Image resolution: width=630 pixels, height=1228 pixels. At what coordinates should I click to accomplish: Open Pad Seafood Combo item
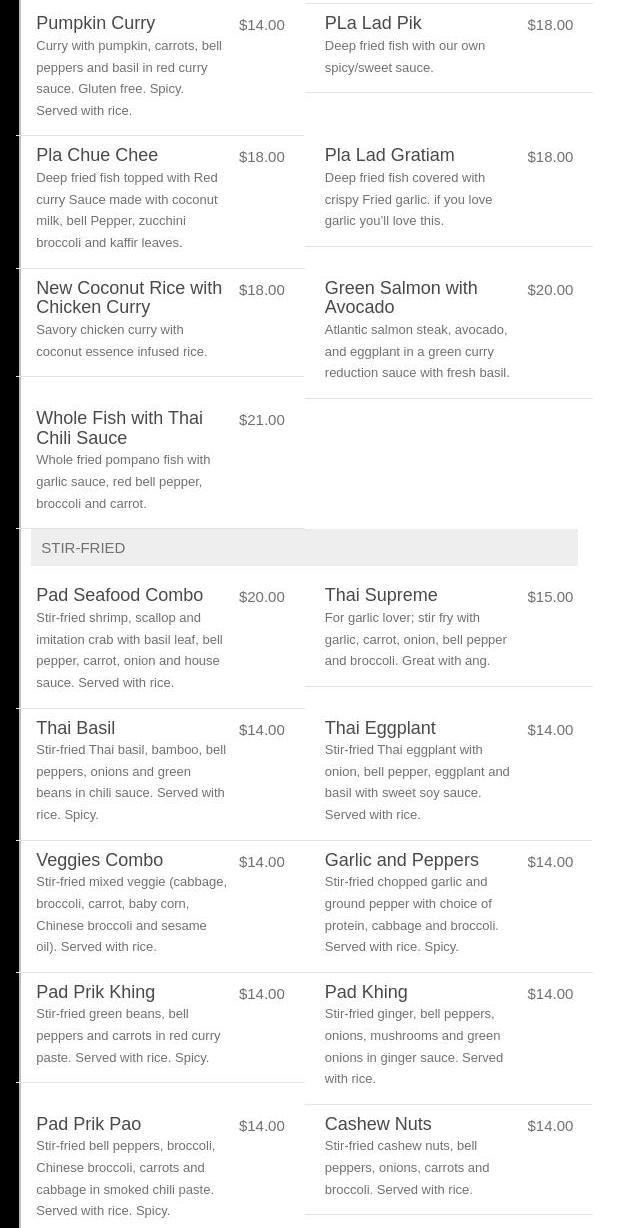(x=119, y=595)
